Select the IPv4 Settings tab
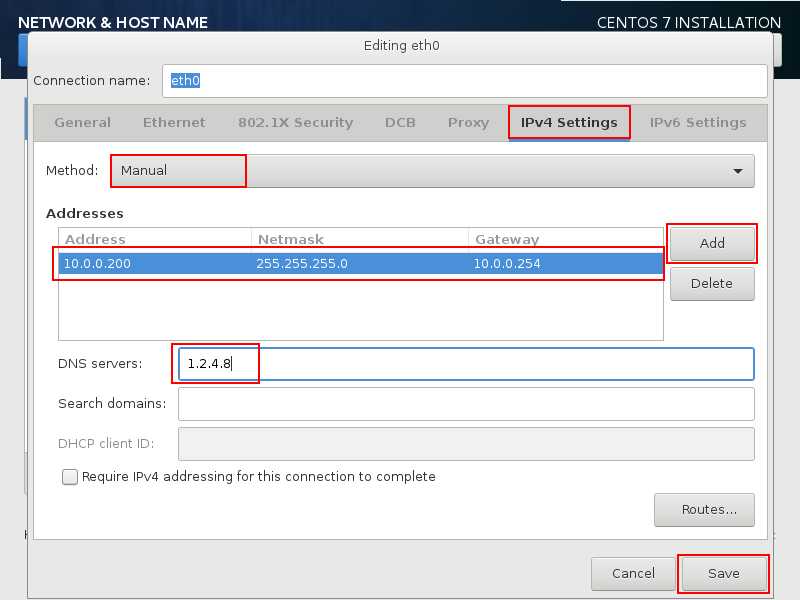The image size is (800, 600). [569, 122]
